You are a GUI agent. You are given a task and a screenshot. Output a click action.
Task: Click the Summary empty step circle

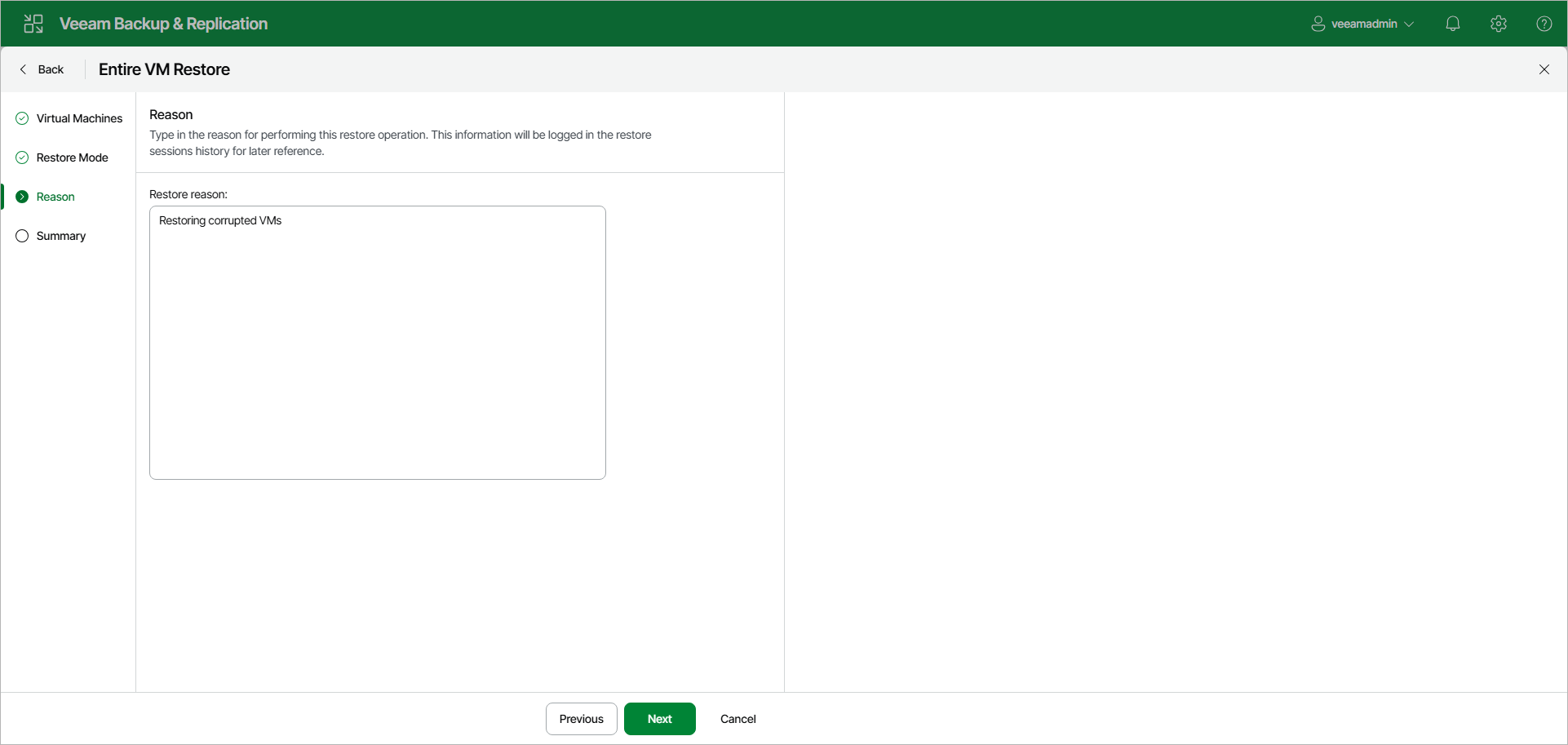pyautogui.click(x=22, y=236)
